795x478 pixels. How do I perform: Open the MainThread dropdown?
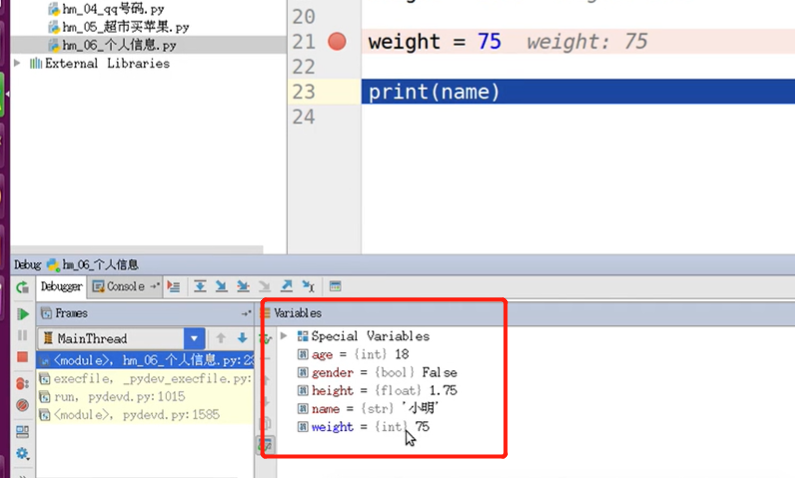(x=194, y=338)
